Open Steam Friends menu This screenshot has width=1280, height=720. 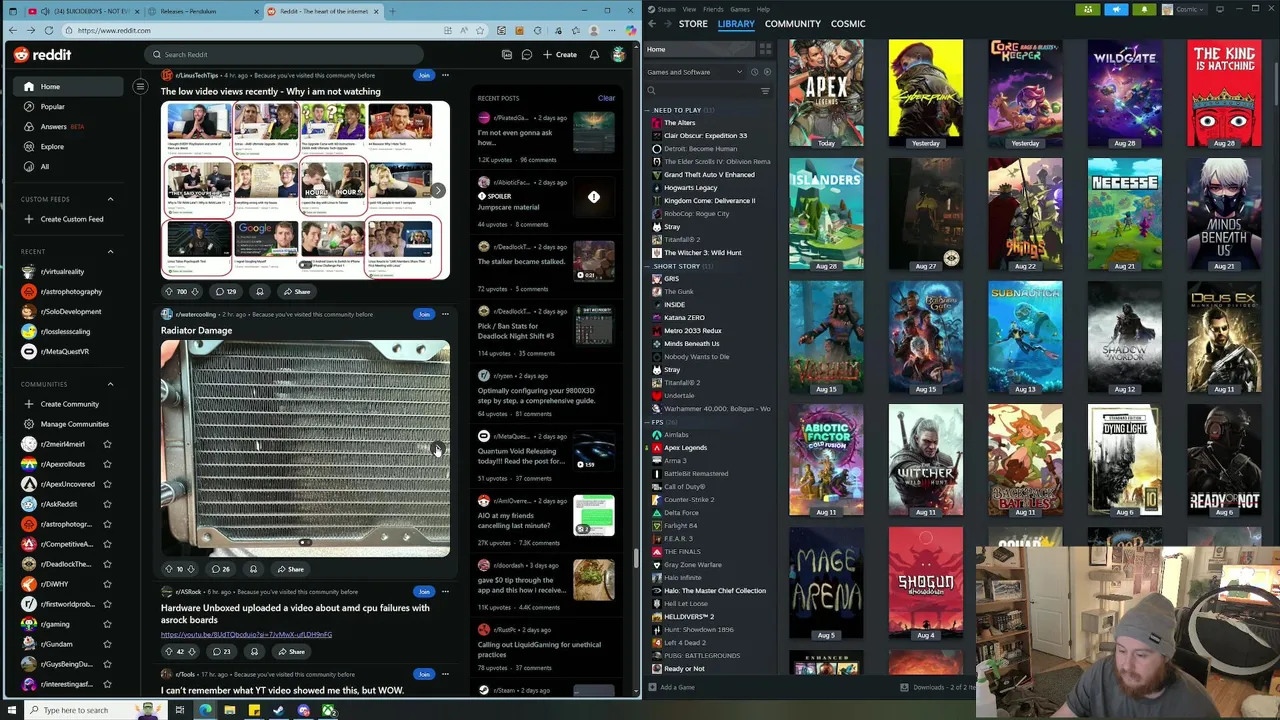tap(713, 9)
